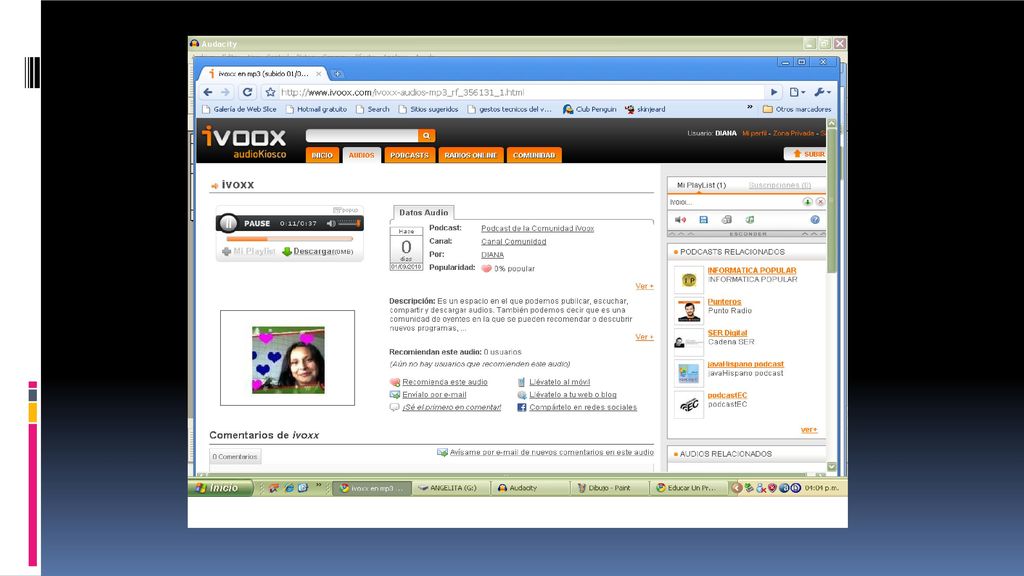
Task: Click Envíalo por e-mail link
Action: (x=434, y=394)
